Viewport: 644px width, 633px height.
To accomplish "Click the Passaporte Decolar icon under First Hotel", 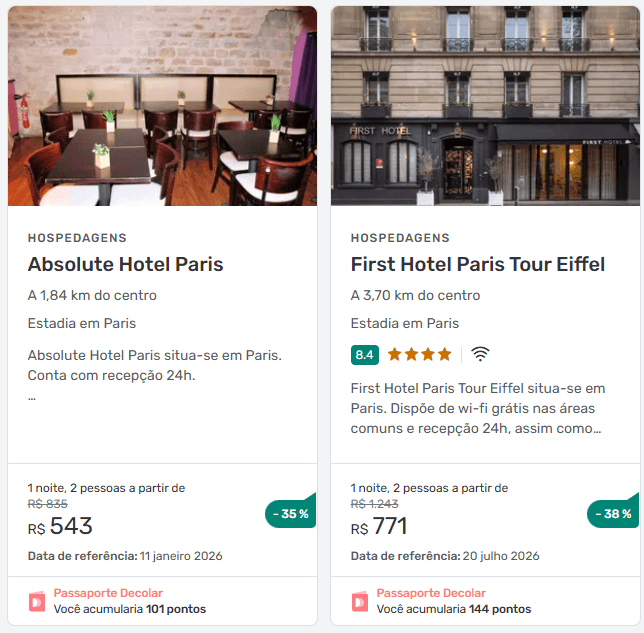I will pyautogui.click(x=360, y=601).
